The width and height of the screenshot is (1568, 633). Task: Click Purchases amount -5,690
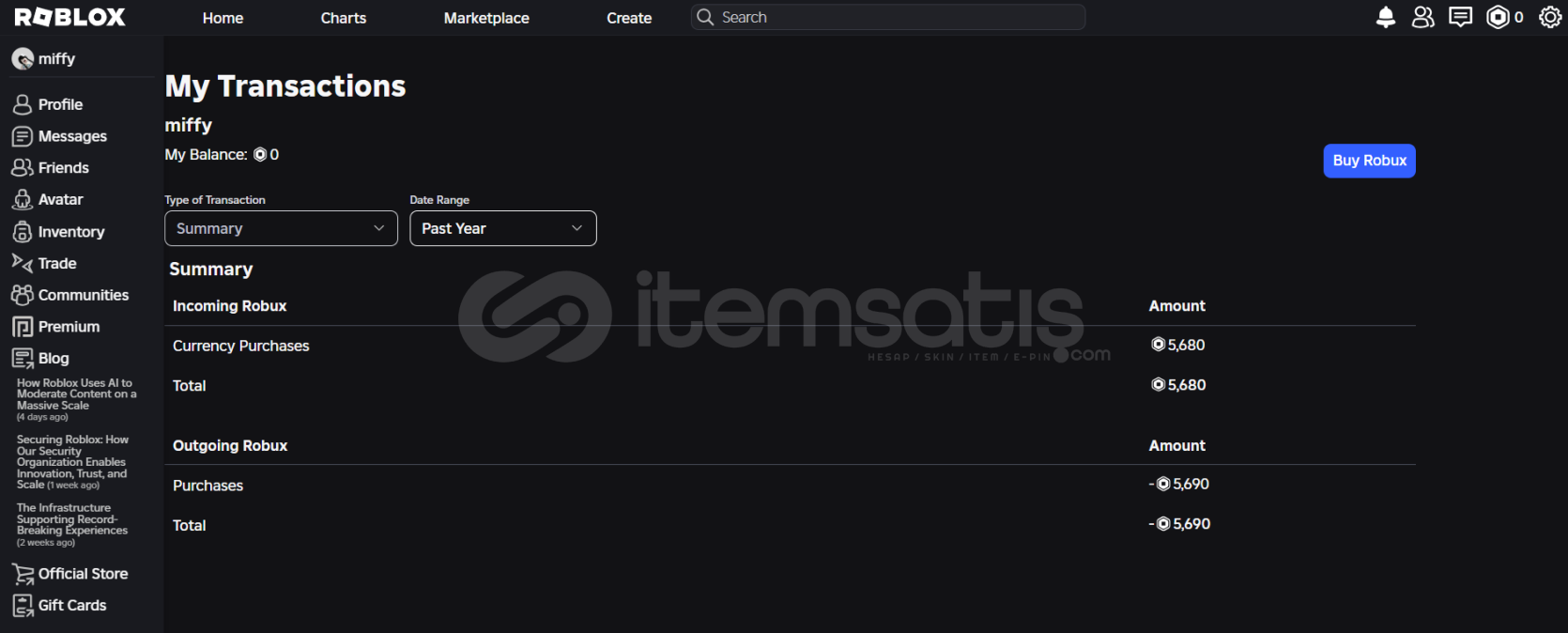click(1179, 484)
